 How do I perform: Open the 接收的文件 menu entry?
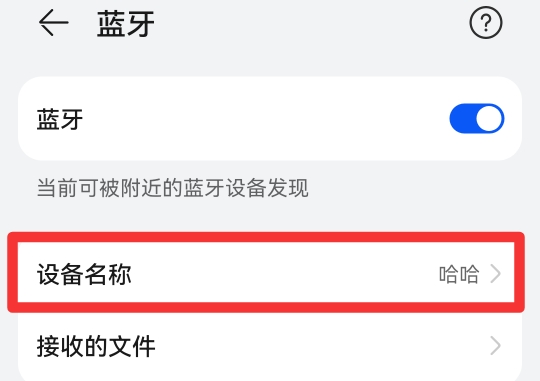(270, 346)
